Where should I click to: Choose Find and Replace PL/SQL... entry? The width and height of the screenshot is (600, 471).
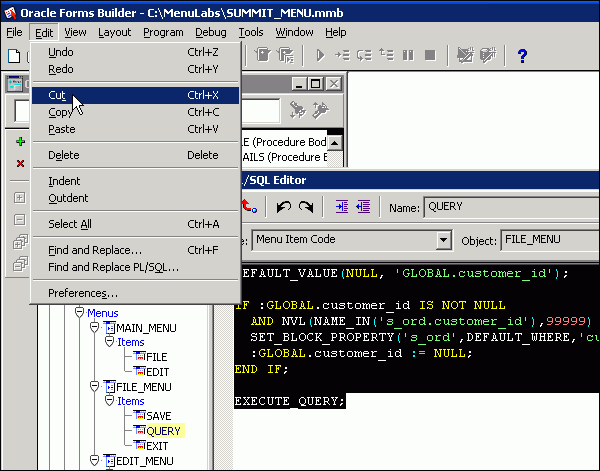click(x=135, y=267)
